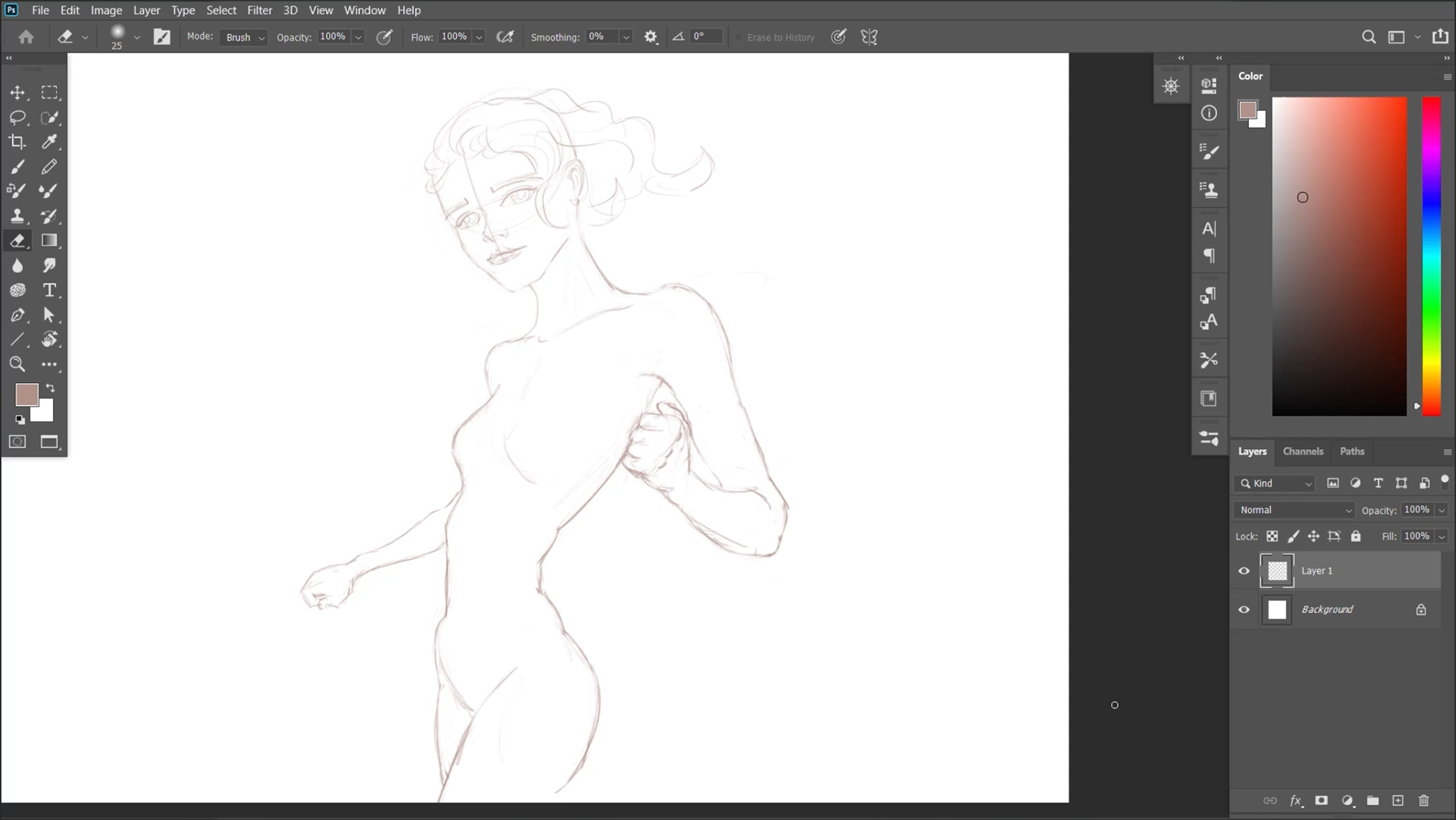Select the Clone Stamp tool
This screenshot has height=820, width=1456.
[x=17, y=216]
